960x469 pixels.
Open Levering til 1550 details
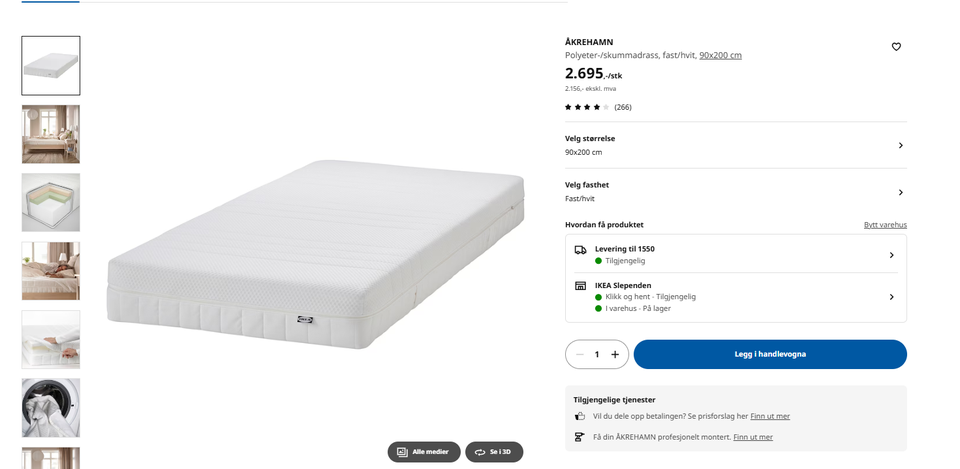(735, 255)
